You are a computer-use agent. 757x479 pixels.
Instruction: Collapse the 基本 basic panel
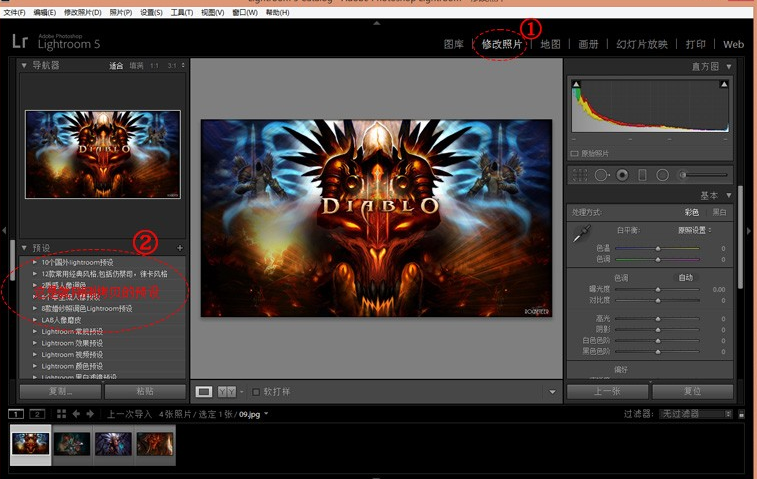pyautogui.click(x=729, y=196)
